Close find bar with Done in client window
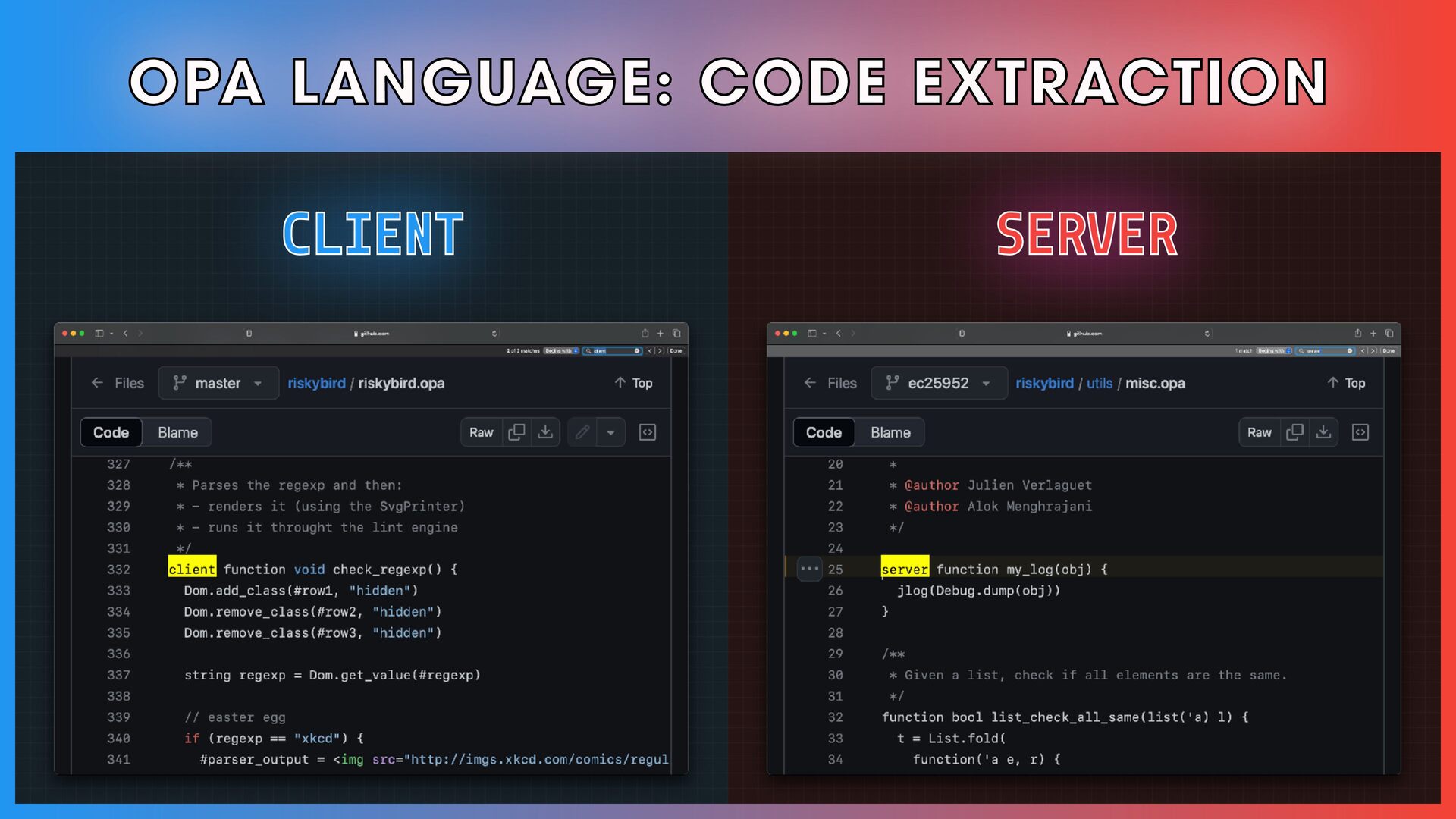The height and width of the screenshot is (819, 1456). [676, 351]
